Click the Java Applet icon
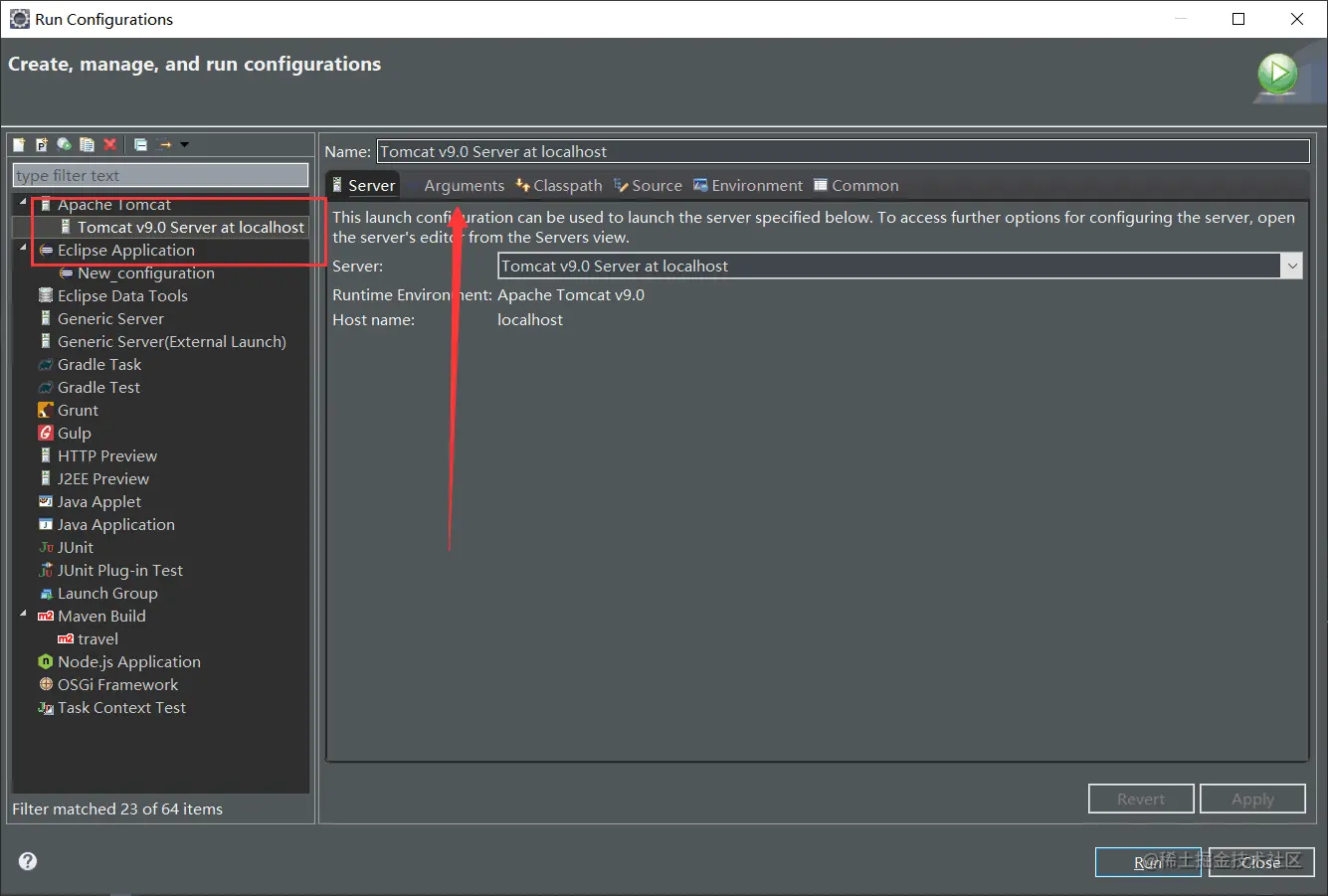Image resolution: width=1328 pixels, height=896 pixels. [46, 501]
